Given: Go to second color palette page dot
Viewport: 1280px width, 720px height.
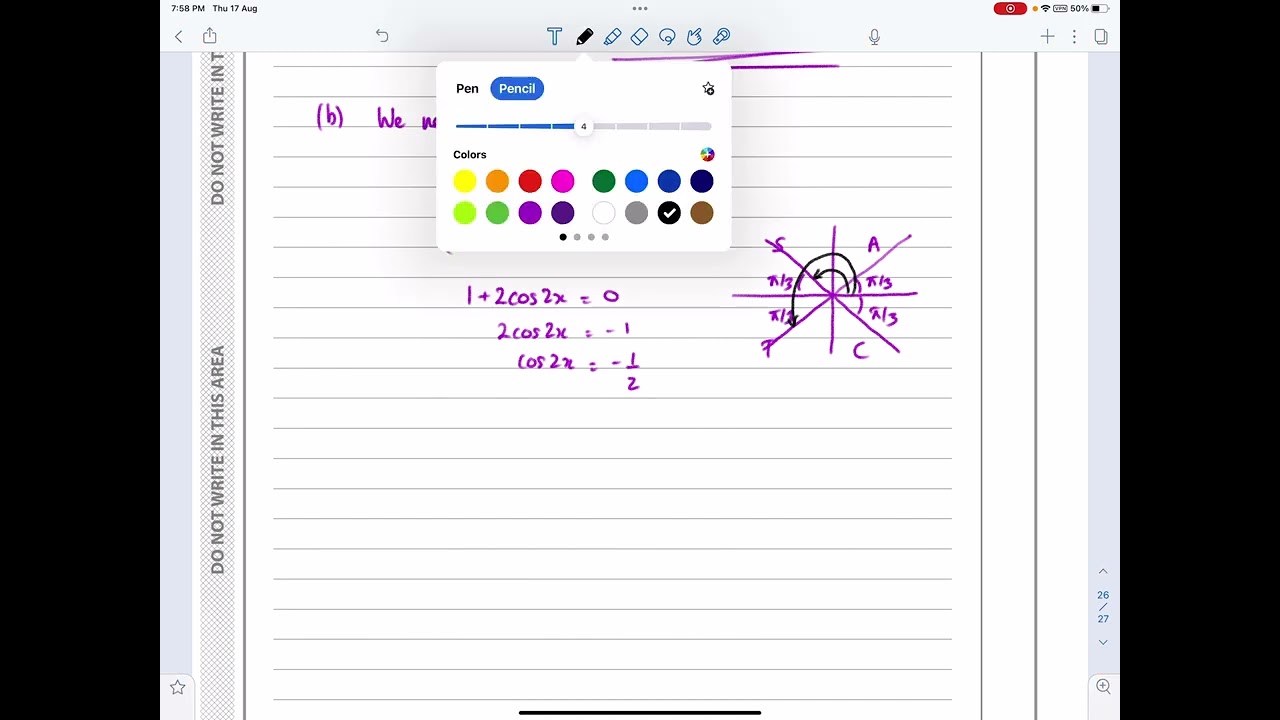Looking at the screenshot, I should 577,237.
